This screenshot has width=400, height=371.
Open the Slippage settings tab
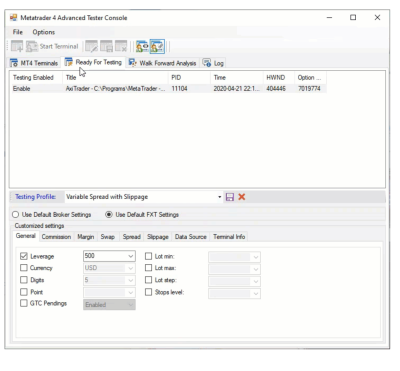(158, 237)
